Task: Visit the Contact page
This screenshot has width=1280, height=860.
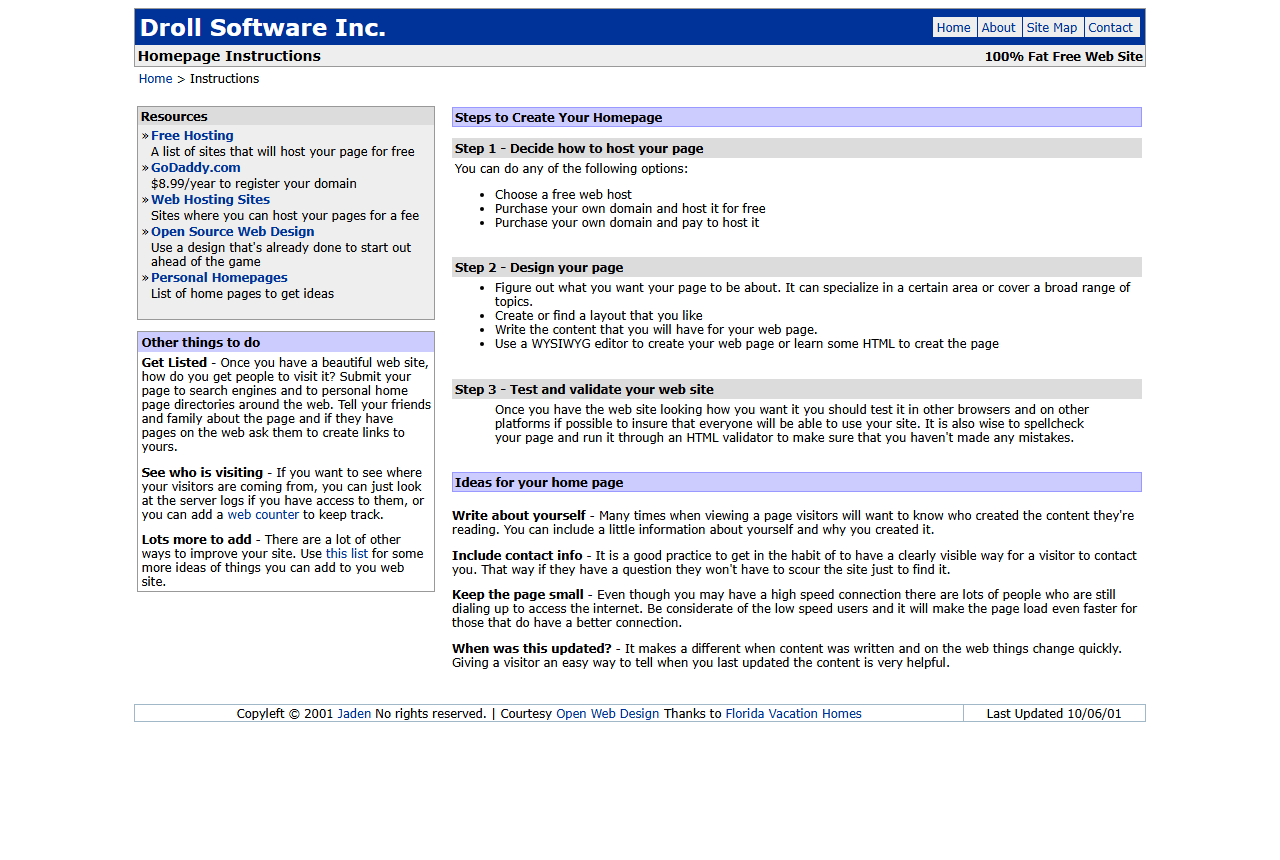Action: (1110, 28)
